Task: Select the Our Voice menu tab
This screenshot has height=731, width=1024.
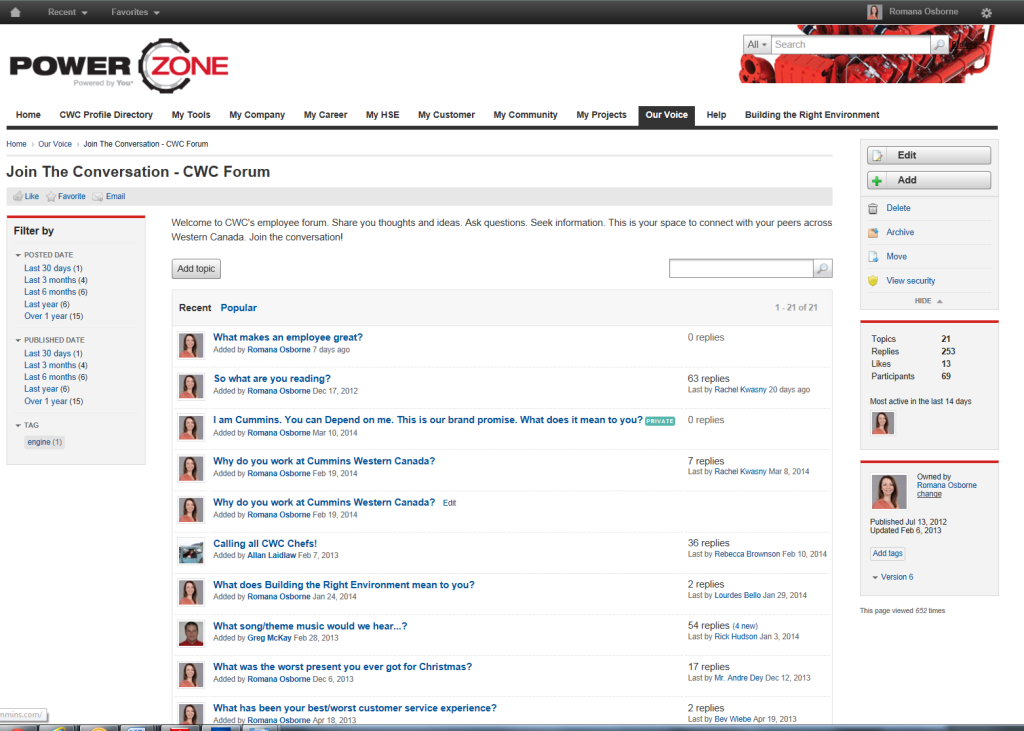Action: click(x=666, y=115)
